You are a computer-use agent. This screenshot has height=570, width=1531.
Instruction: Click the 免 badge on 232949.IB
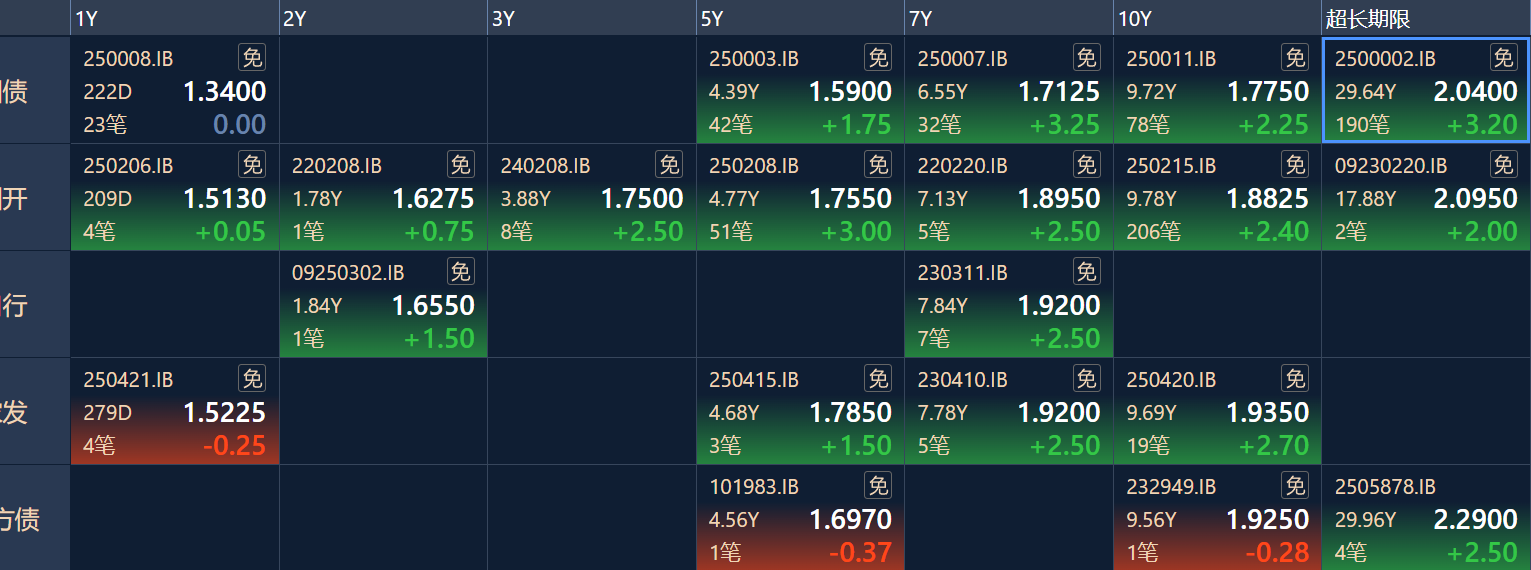tap(1295, 485)
